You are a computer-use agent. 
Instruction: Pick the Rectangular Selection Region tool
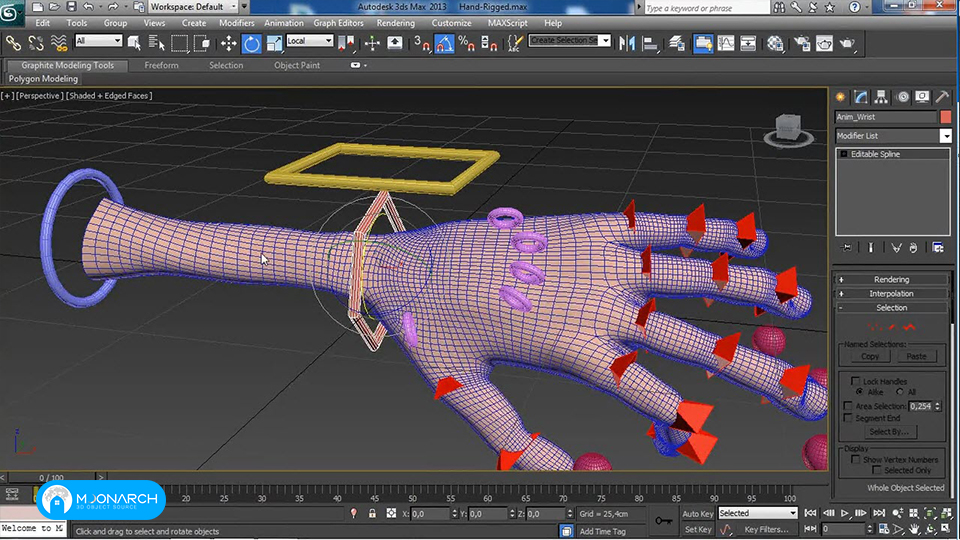coord(179,43)
